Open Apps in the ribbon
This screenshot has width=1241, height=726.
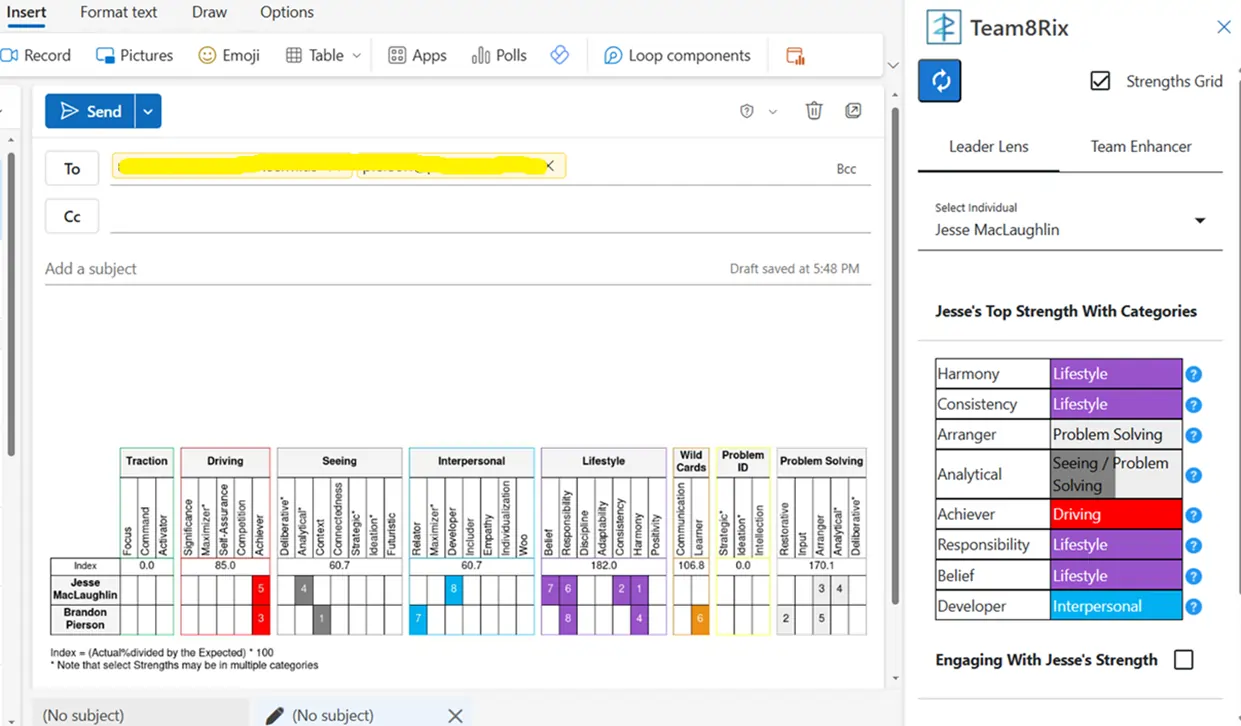point(417,55)
